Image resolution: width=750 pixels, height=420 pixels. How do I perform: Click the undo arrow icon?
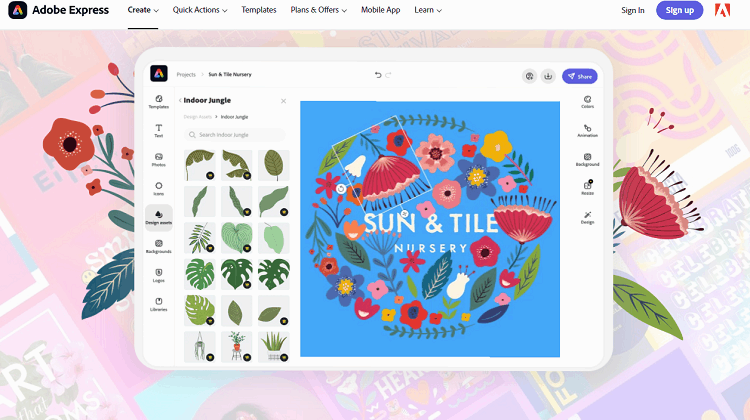click(378, 75)
